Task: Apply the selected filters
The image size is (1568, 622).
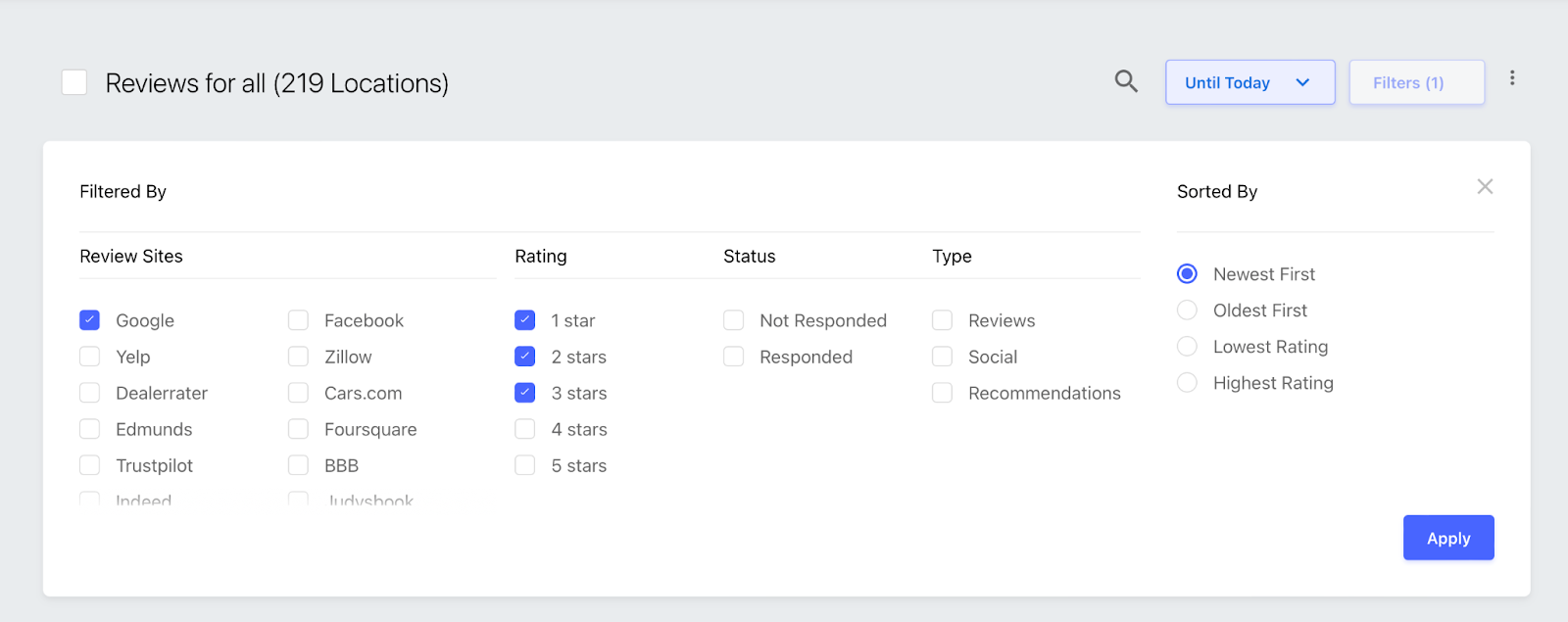Action: [x=1447, y=538]
